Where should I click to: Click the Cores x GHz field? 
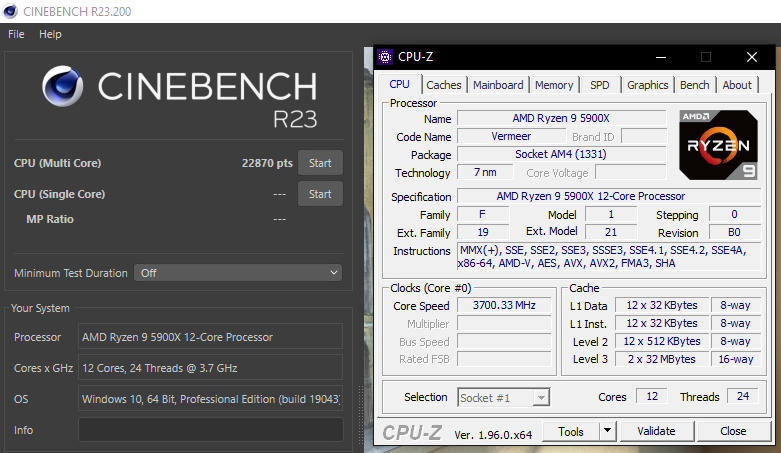click(x=210, y=368)
